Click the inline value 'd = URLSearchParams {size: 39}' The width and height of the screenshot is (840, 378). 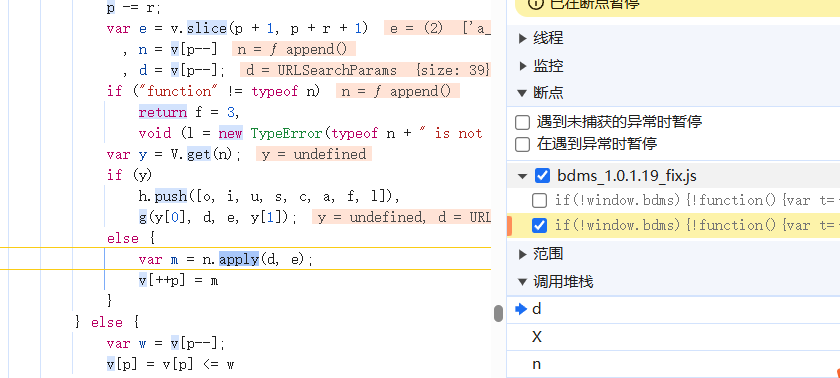365,70
